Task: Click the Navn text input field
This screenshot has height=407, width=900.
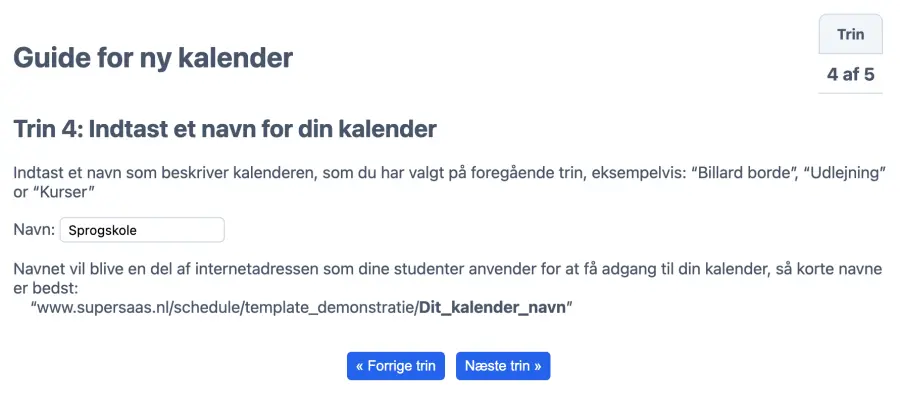Action: tap(142, 230)
